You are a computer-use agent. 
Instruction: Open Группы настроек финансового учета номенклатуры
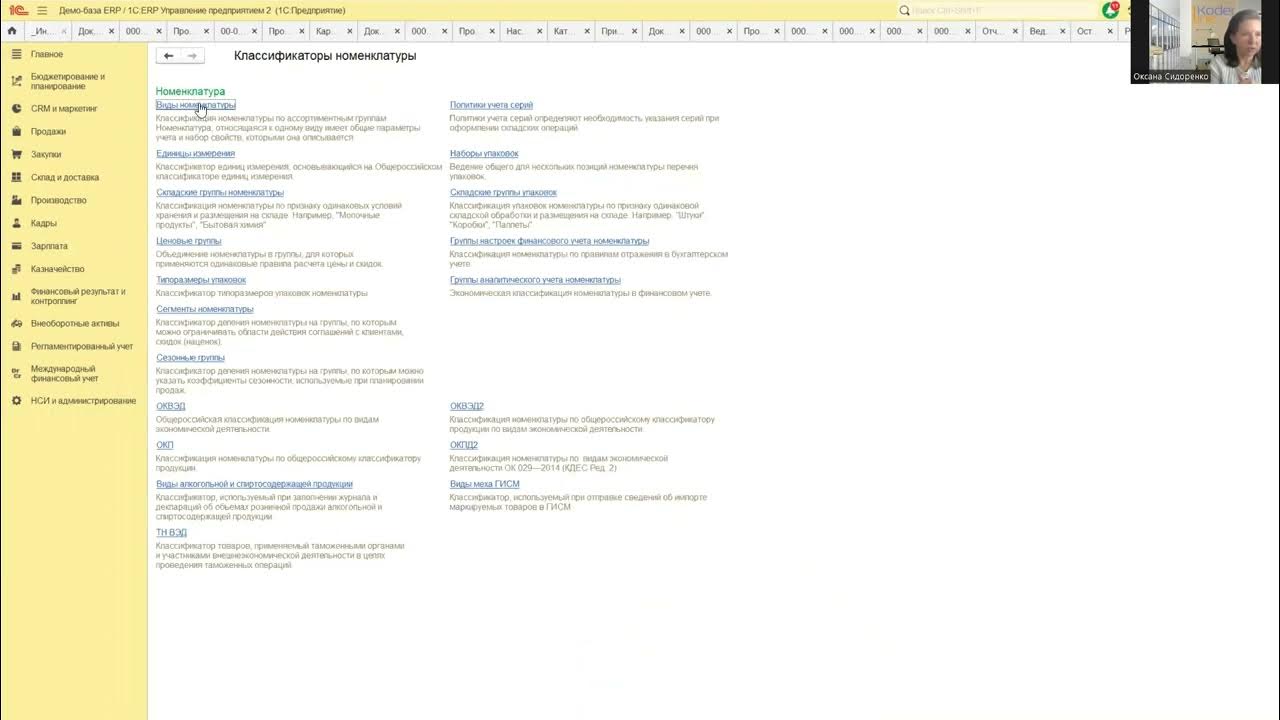pyautogui.click(x=549, y=241)
